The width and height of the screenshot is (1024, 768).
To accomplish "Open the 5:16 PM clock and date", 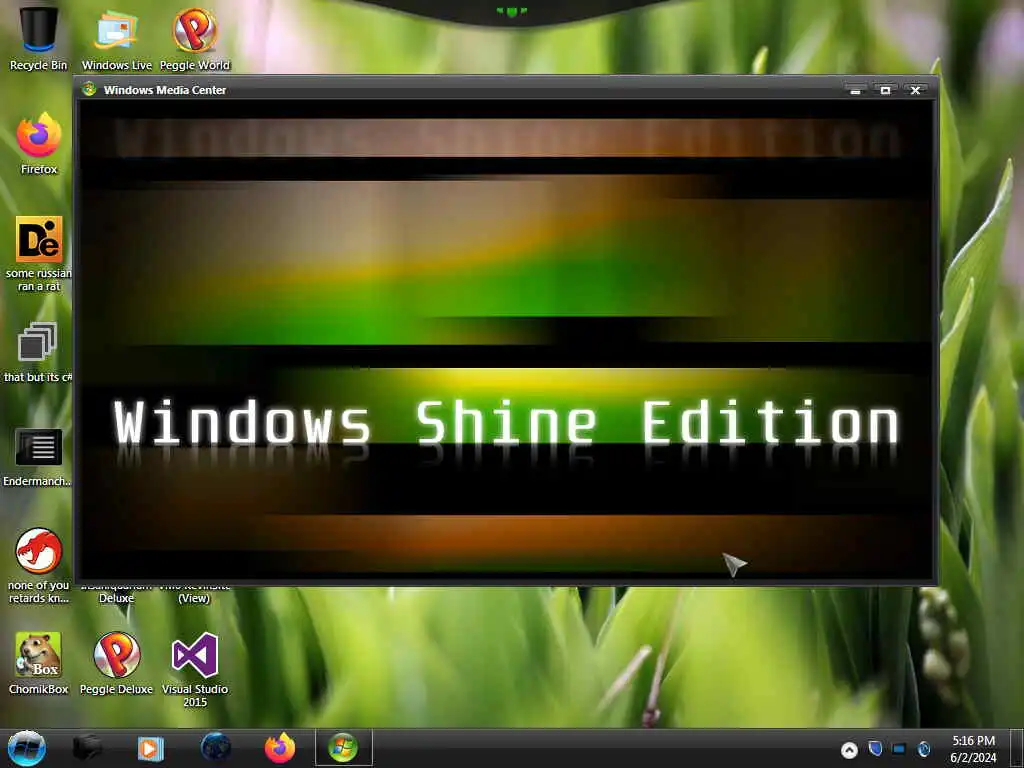I will pyautogui.click(x=973, y=749).
